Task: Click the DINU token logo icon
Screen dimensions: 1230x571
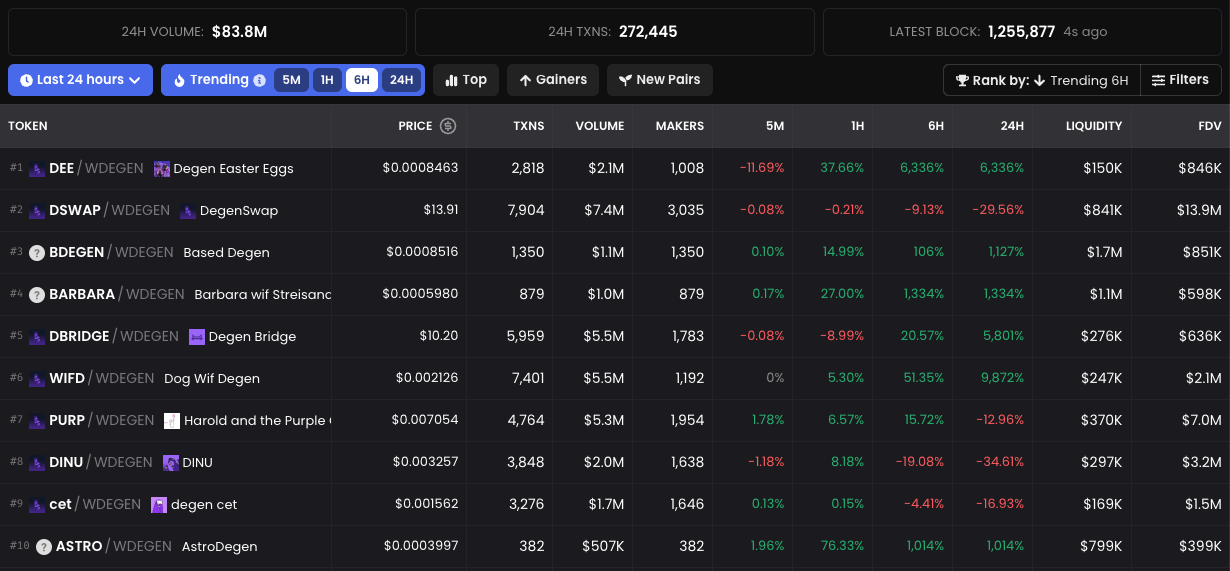Action: coord(171,463)
